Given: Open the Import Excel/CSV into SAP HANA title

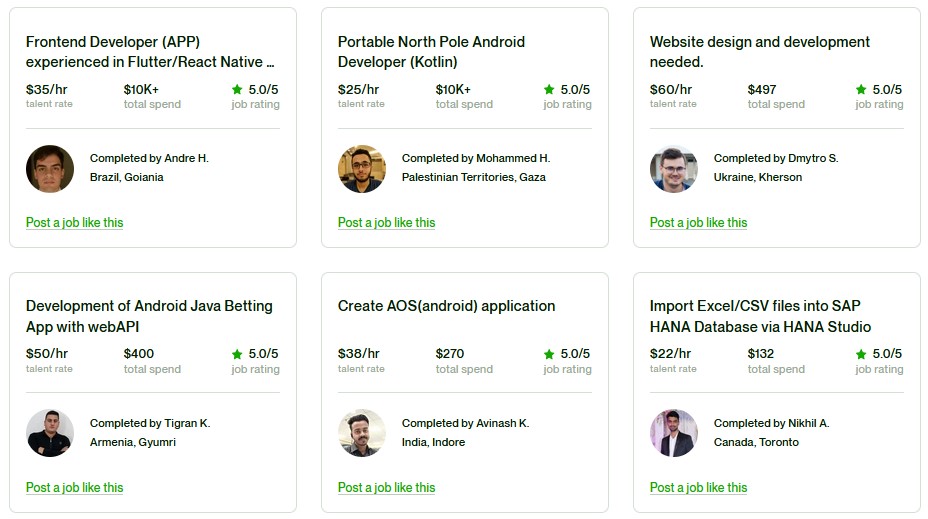Looking at the screenshot, I should (760, 317).
